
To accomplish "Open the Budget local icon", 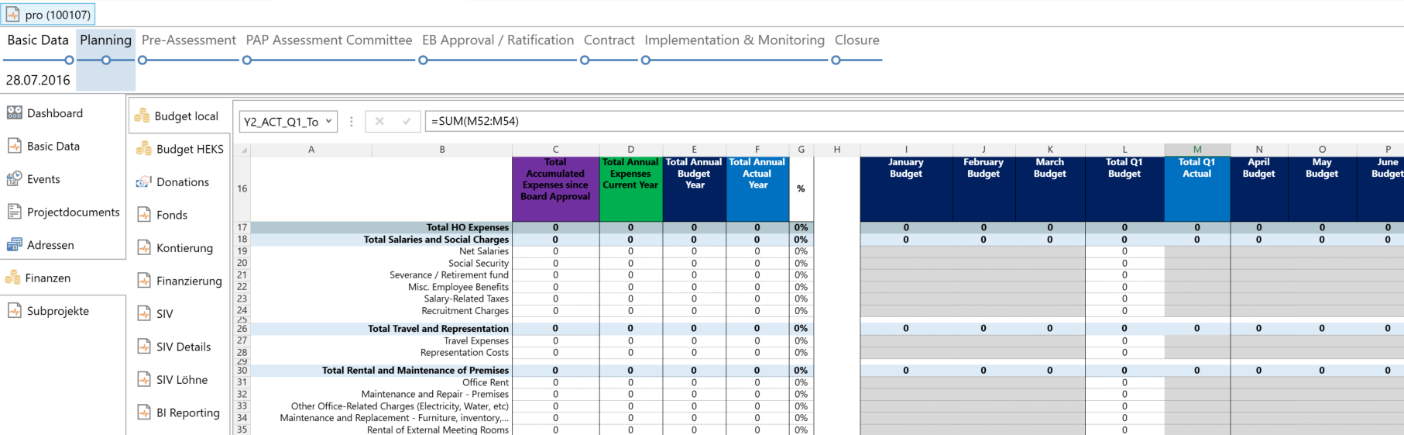I will 142,116.
